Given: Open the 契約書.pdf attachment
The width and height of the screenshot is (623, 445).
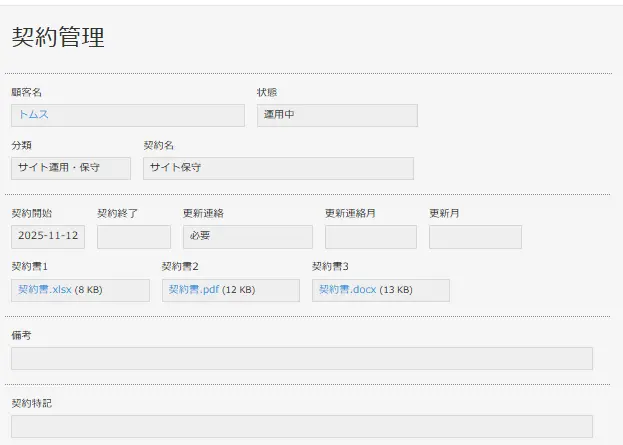Looking at the screenshot, I should pos(193,290).
